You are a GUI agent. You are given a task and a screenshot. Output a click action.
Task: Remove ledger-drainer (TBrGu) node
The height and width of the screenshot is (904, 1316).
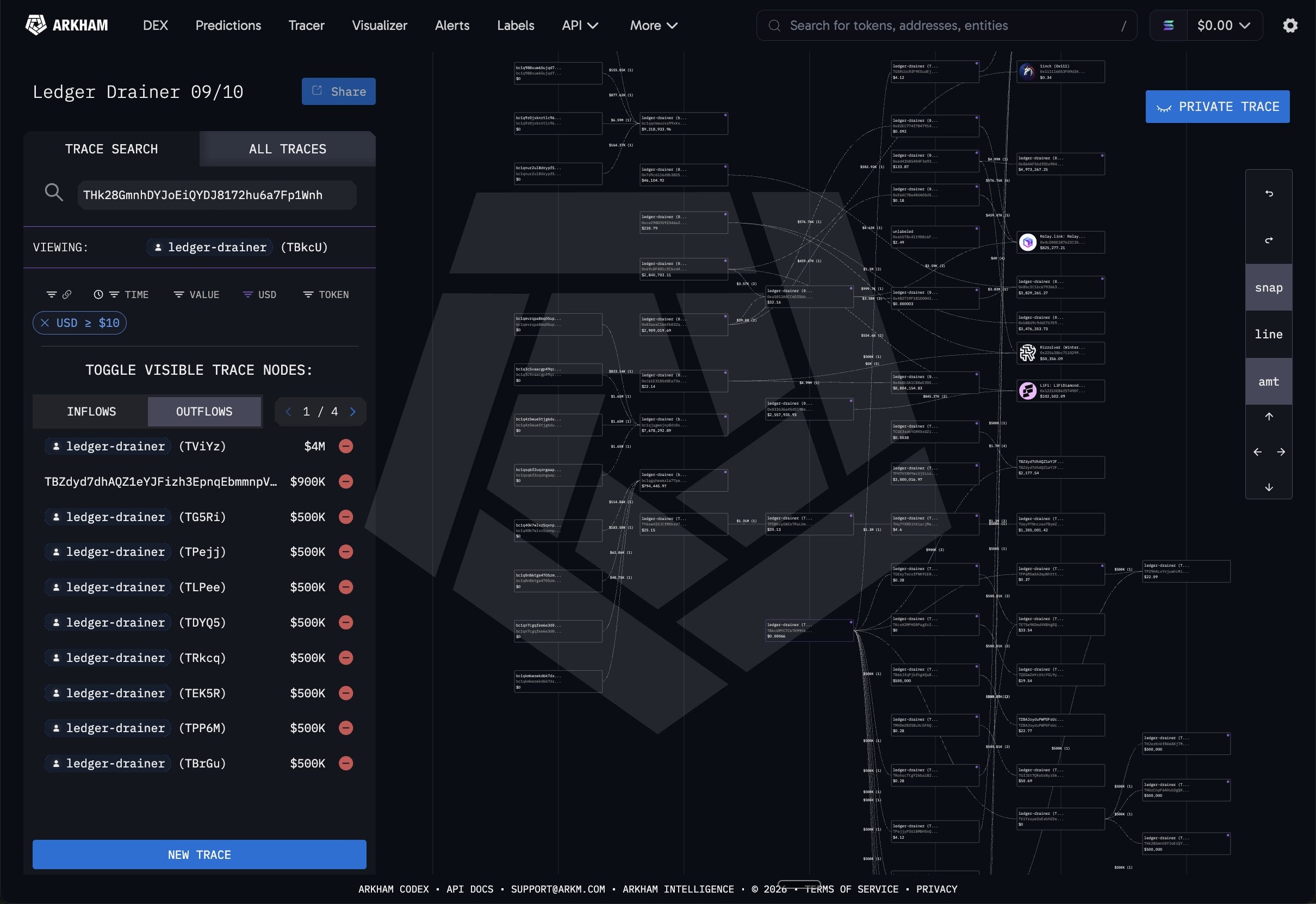pyautogui.click(x=346, y=763)
